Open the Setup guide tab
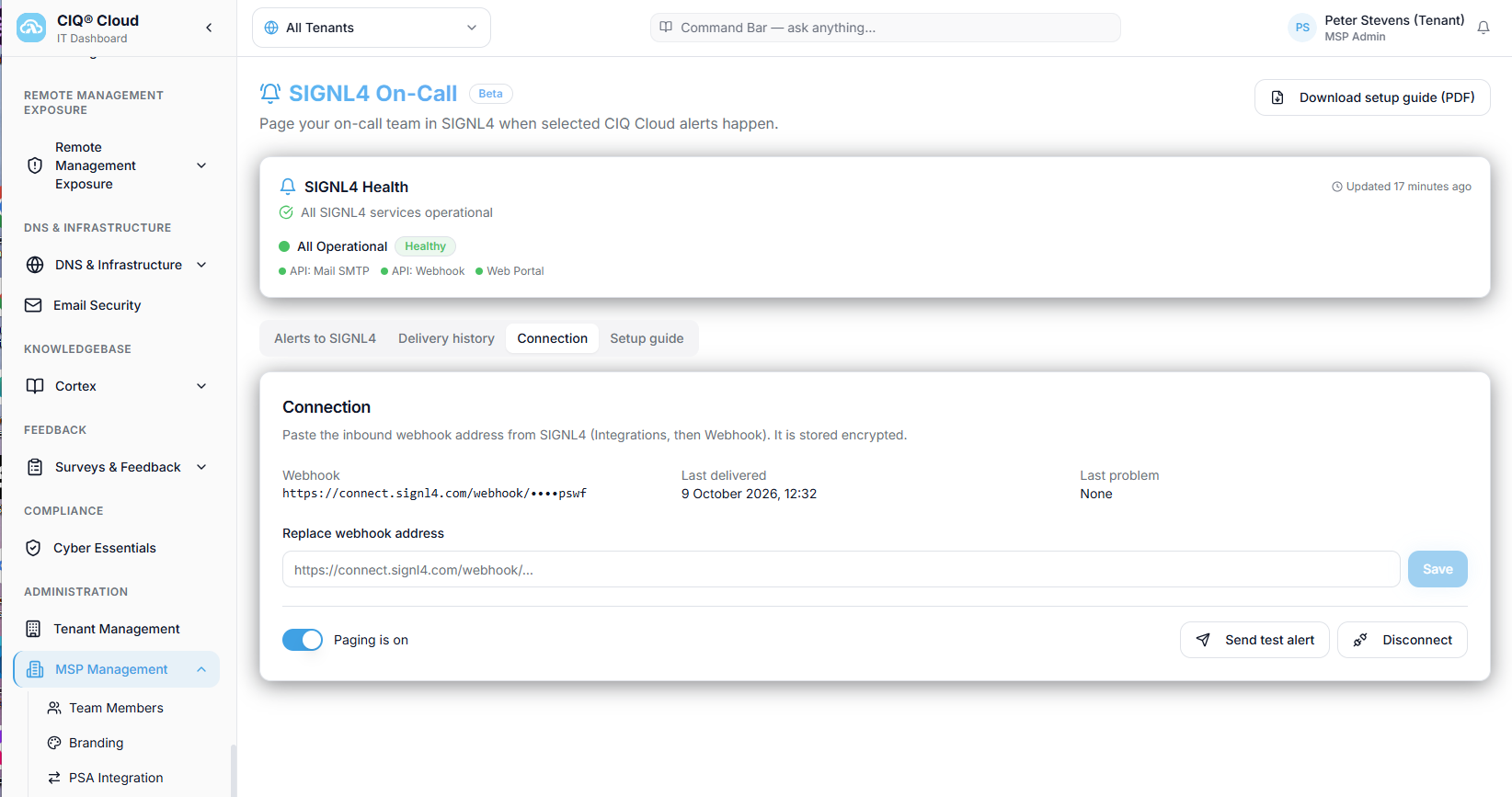Viewport: 1512px width, 797px height. tap(647, 338)
